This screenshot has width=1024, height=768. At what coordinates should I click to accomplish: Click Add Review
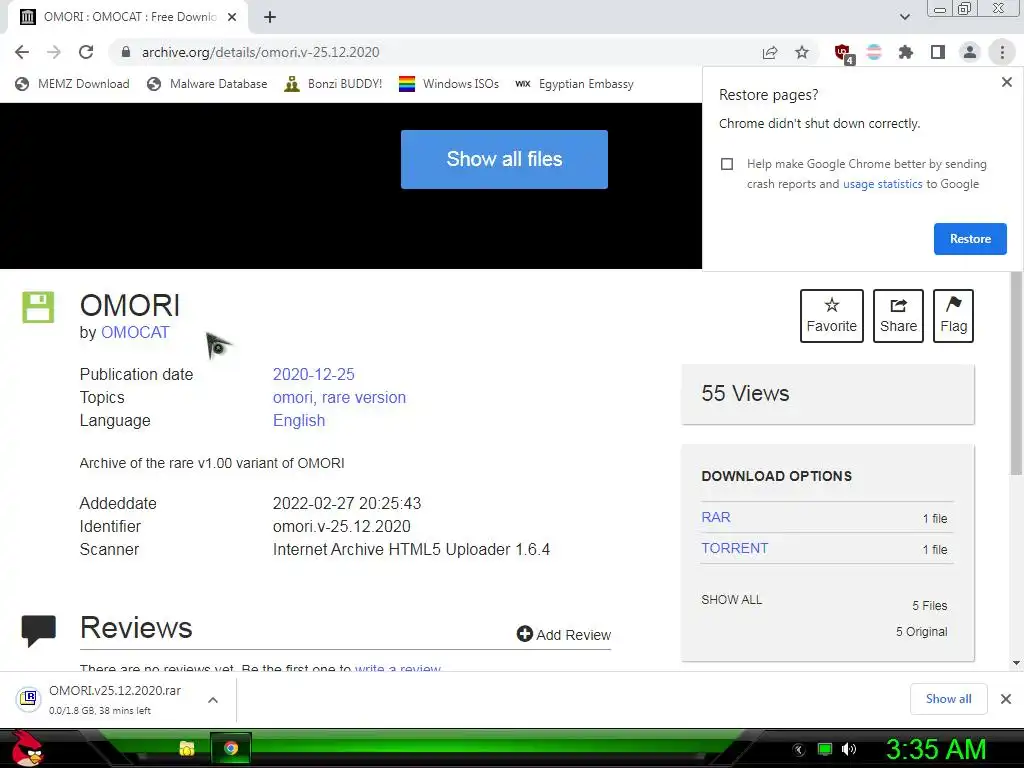click(x=564, y=634)
